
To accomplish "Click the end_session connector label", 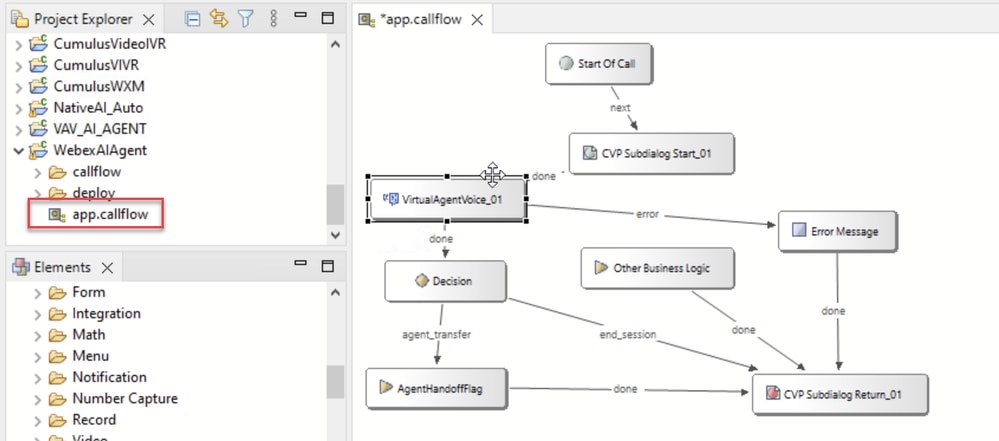I will pyautogui.click(x=628, y=334).
